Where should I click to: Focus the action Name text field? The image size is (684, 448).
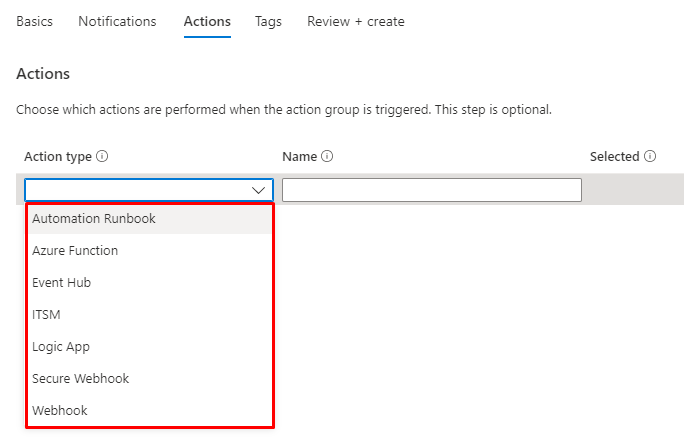tap(431, 190)
